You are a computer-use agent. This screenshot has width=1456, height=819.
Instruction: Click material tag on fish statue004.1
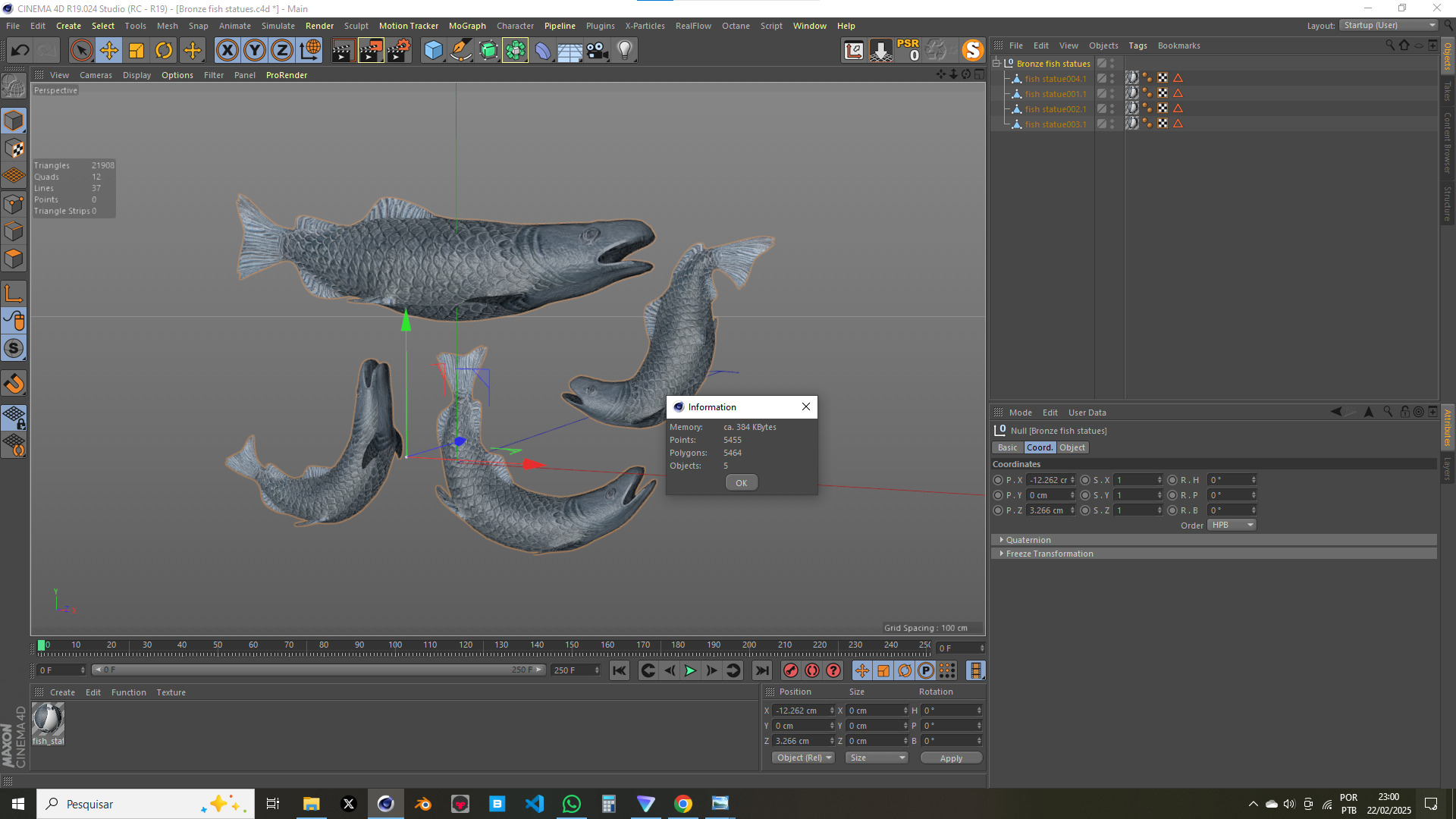pos(1132,78)
